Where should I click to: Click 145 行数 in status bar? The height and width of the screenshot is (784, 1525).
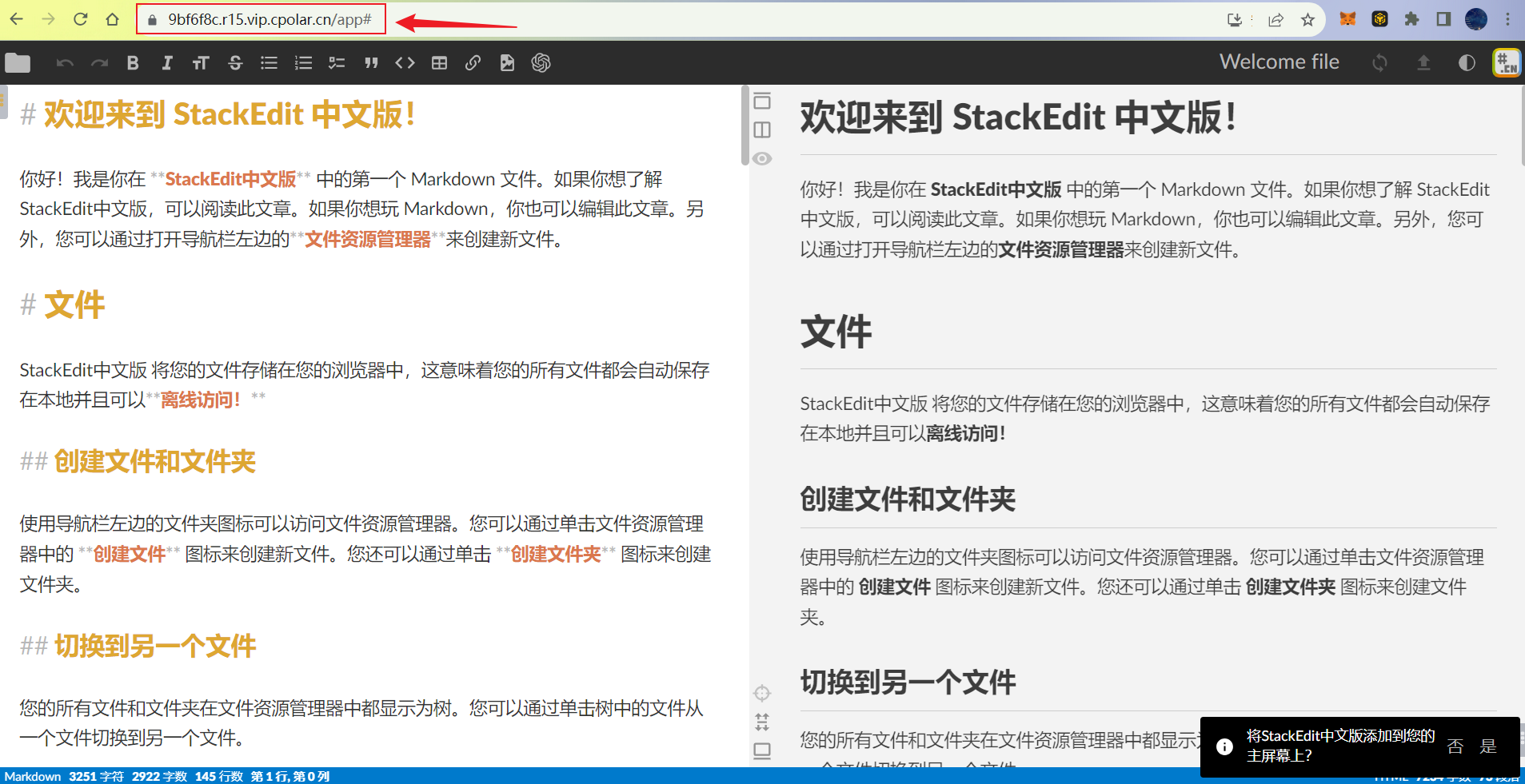218,777
